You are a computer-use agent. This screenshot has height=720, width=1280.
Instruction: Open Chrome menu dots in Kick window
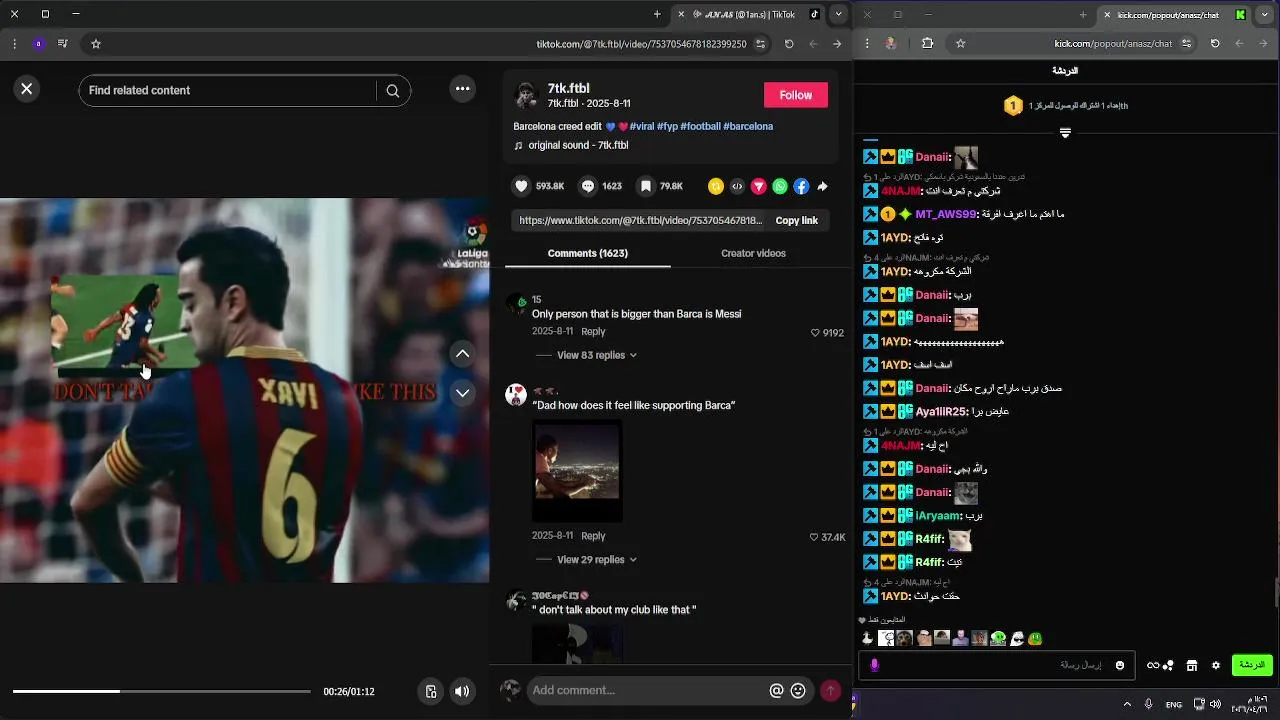(866, 44)
